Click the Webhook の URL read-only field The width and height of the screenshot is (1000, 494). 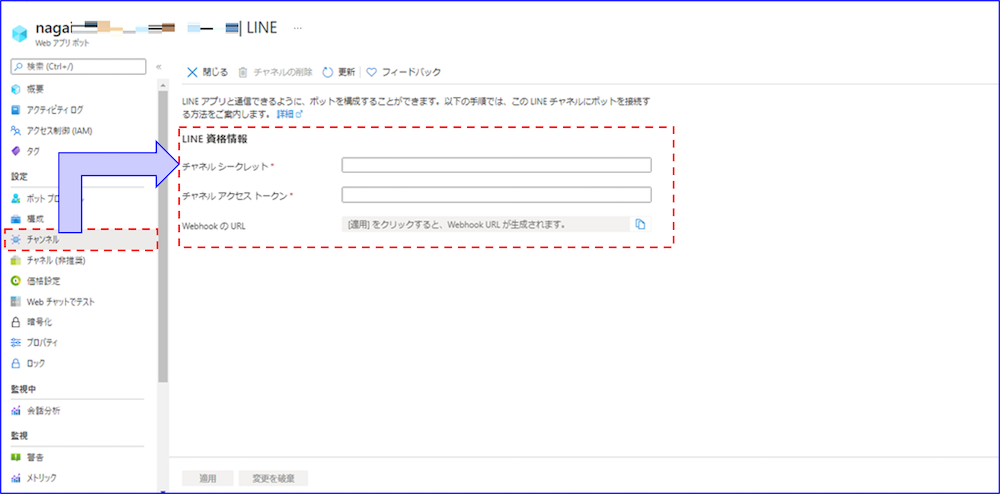pyautogui.click(x=486, y=224)
